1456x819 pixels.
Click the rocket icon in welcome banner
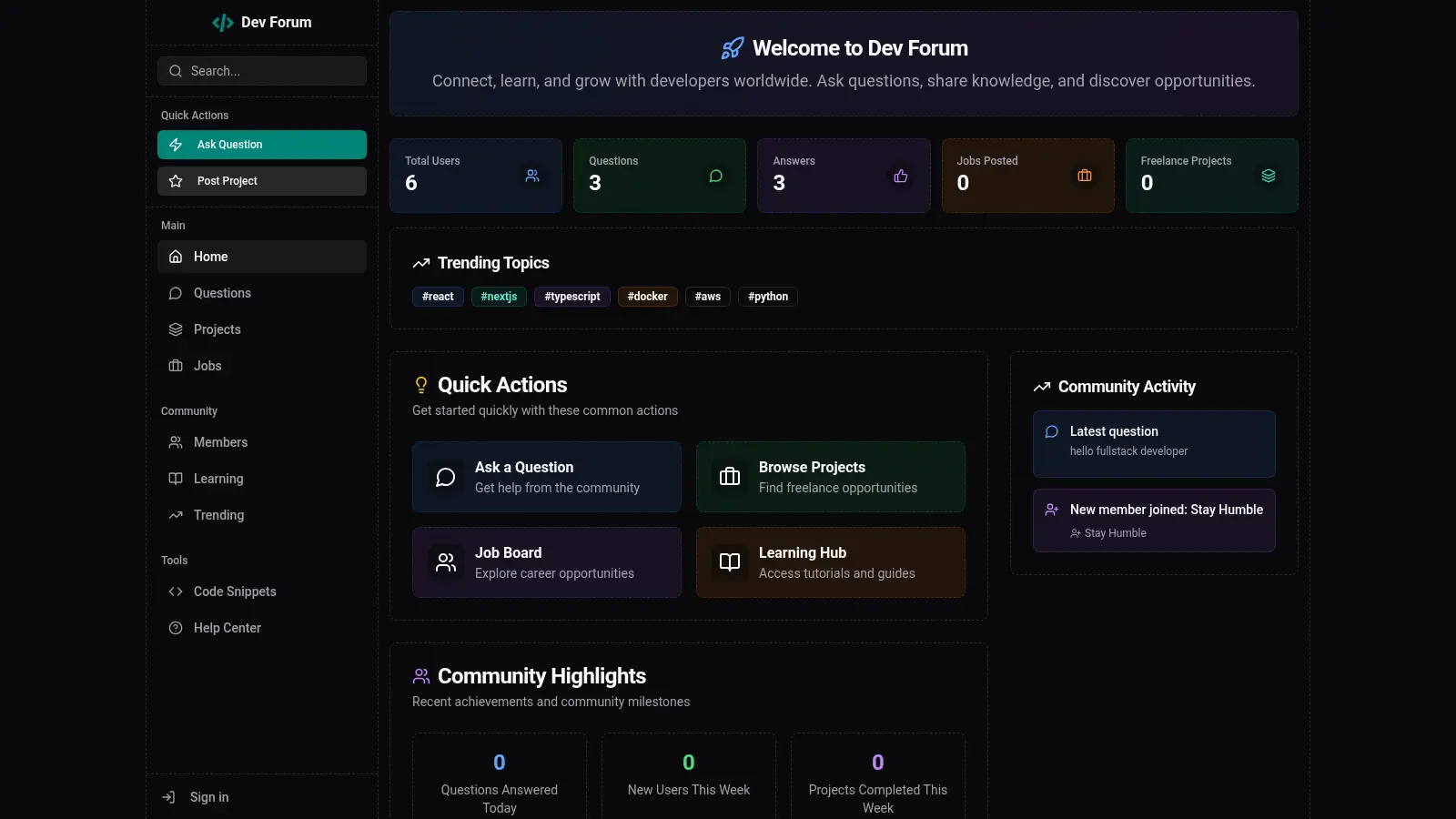point(733,48)
